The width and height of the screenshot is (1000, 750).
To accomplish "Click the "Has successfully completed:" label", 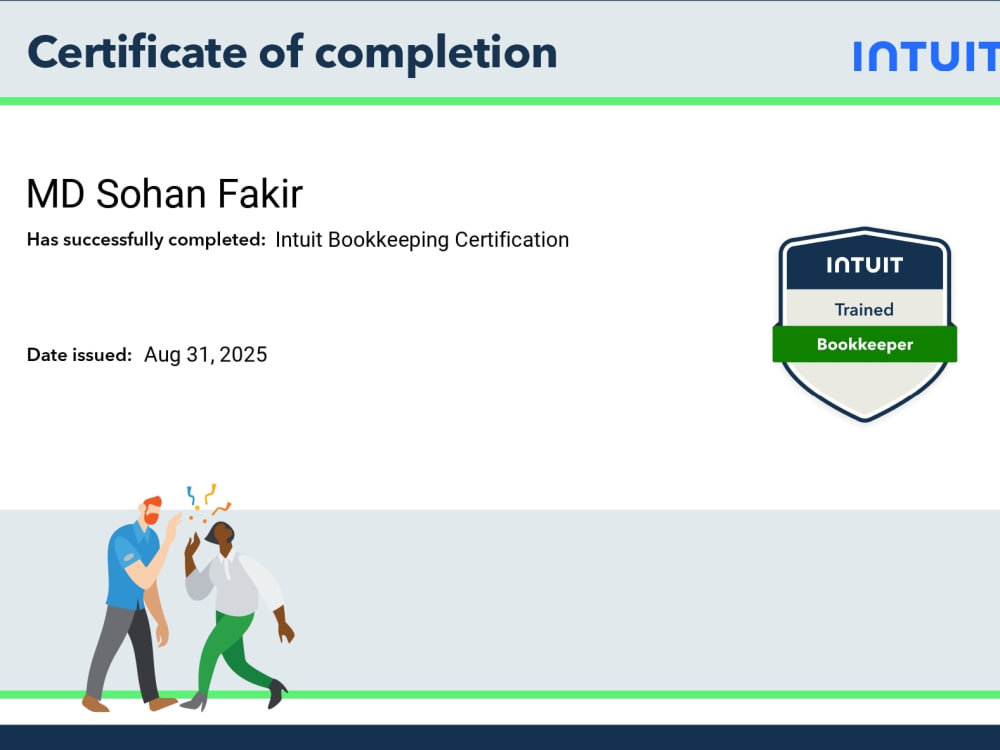I will click(x=146, y=240).
